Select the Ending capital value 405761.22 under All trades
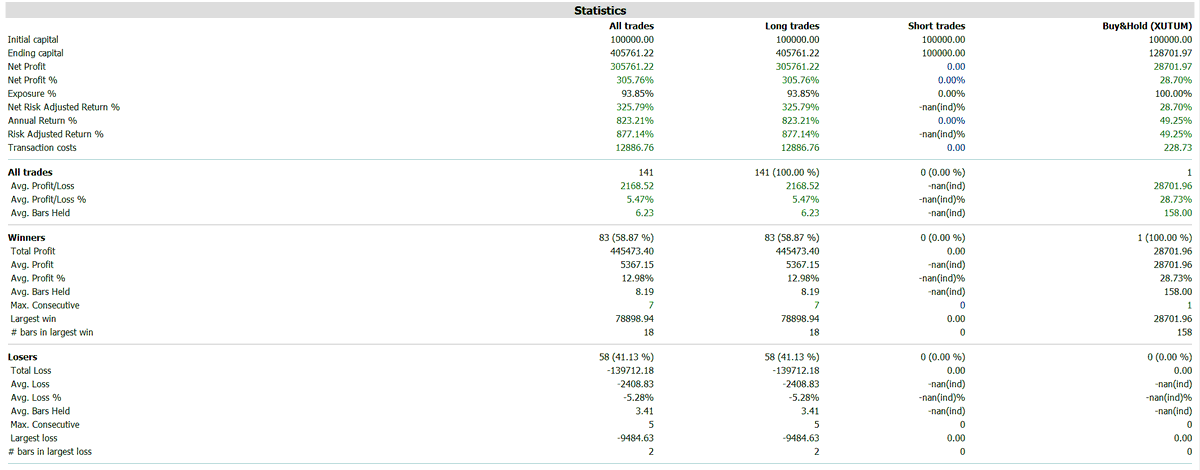 click(631, 53)
